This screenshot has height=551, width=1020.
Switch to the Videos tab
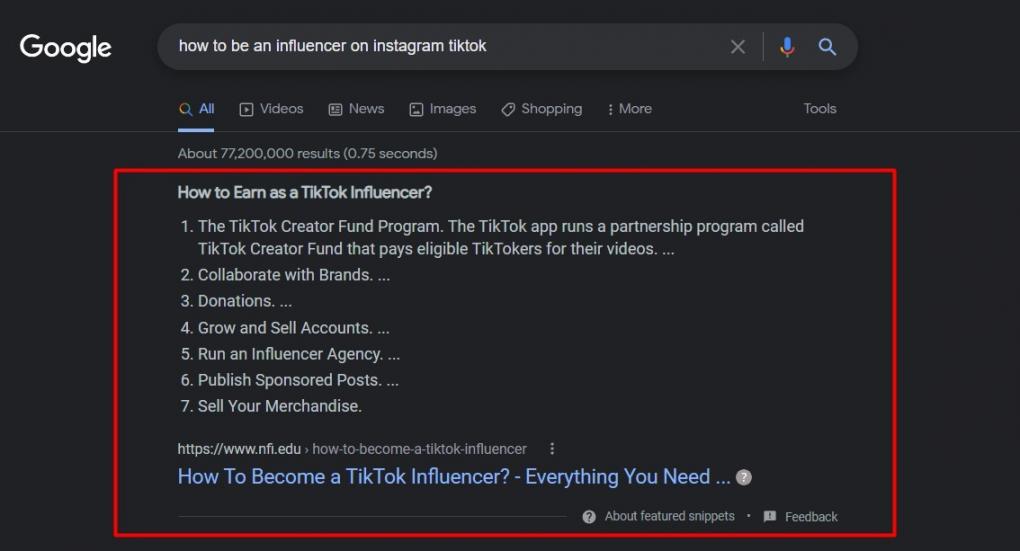coord(271,109)
